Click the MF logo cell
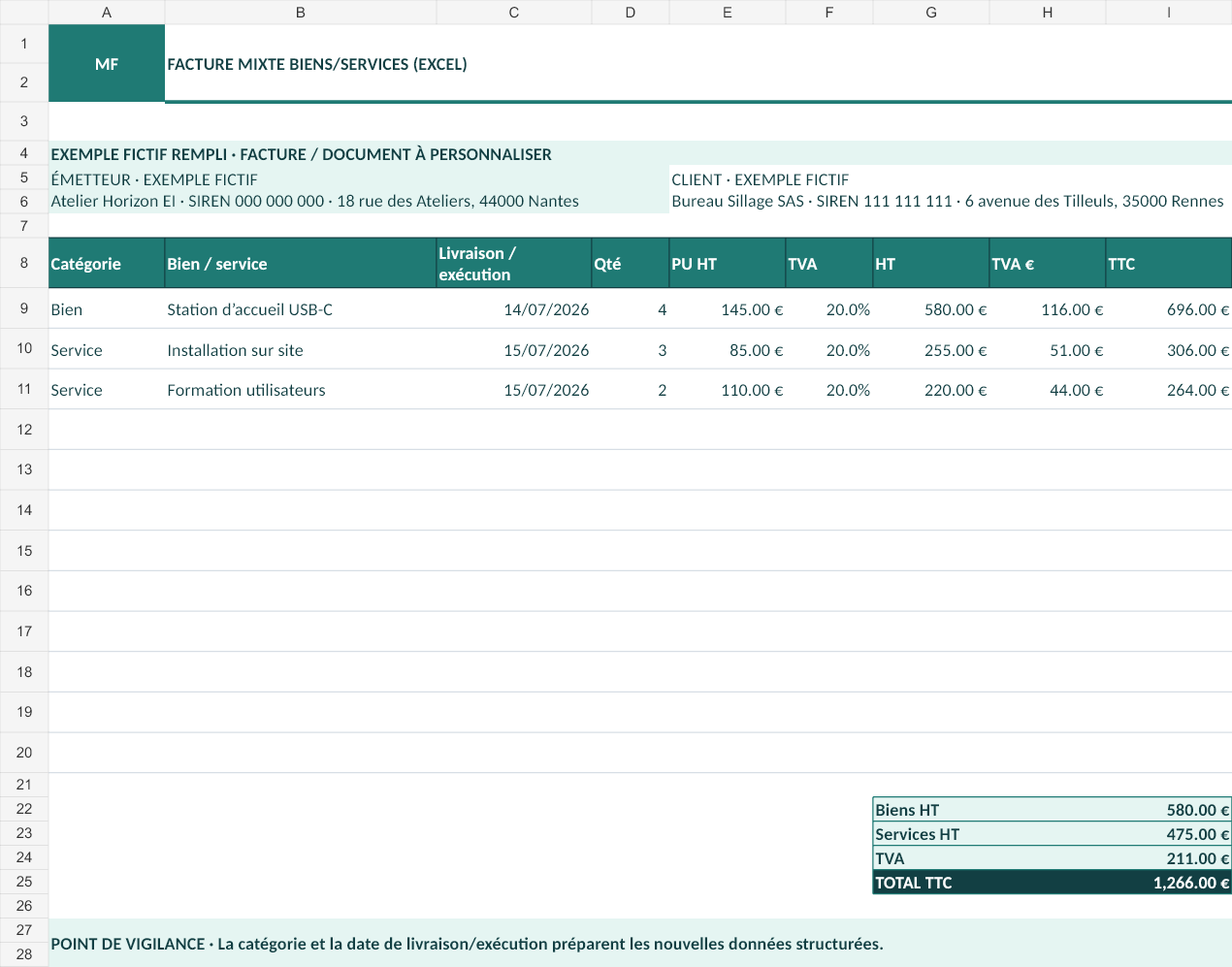The image size is (1232, 967). point(107,63)
